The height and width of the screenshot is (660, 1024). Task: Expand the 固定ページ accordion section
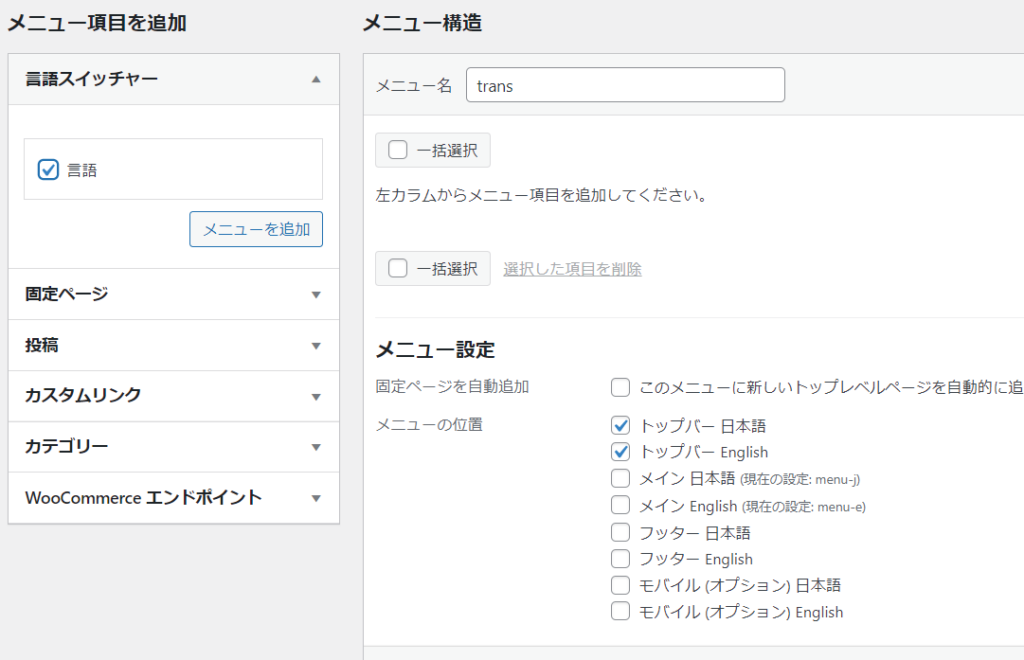pos(316,294)
